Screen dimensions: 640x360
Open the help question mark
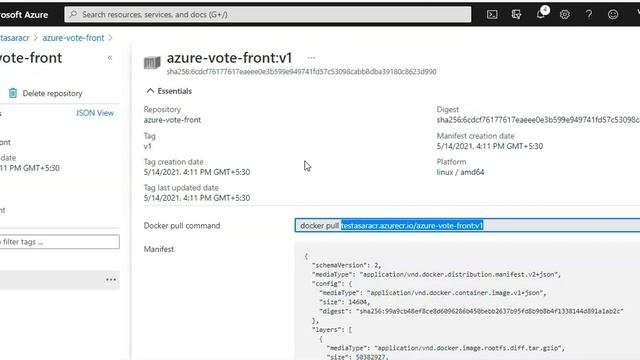pyautogui.click(x=589, y=15)
